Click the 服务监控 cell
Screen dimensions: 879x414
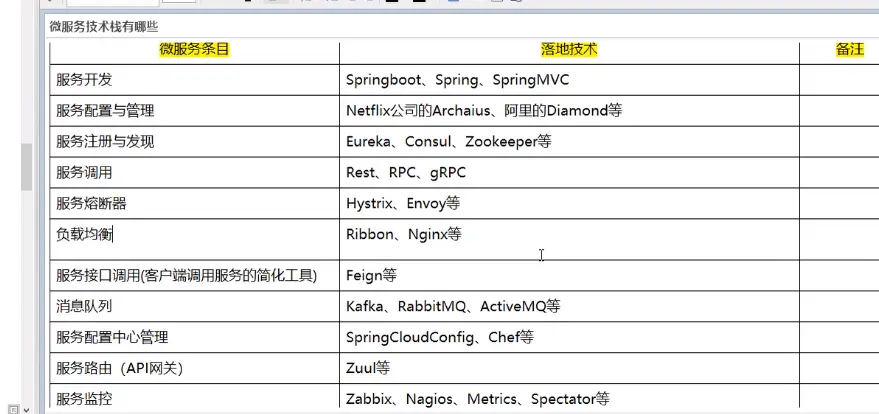coord(195,397)
